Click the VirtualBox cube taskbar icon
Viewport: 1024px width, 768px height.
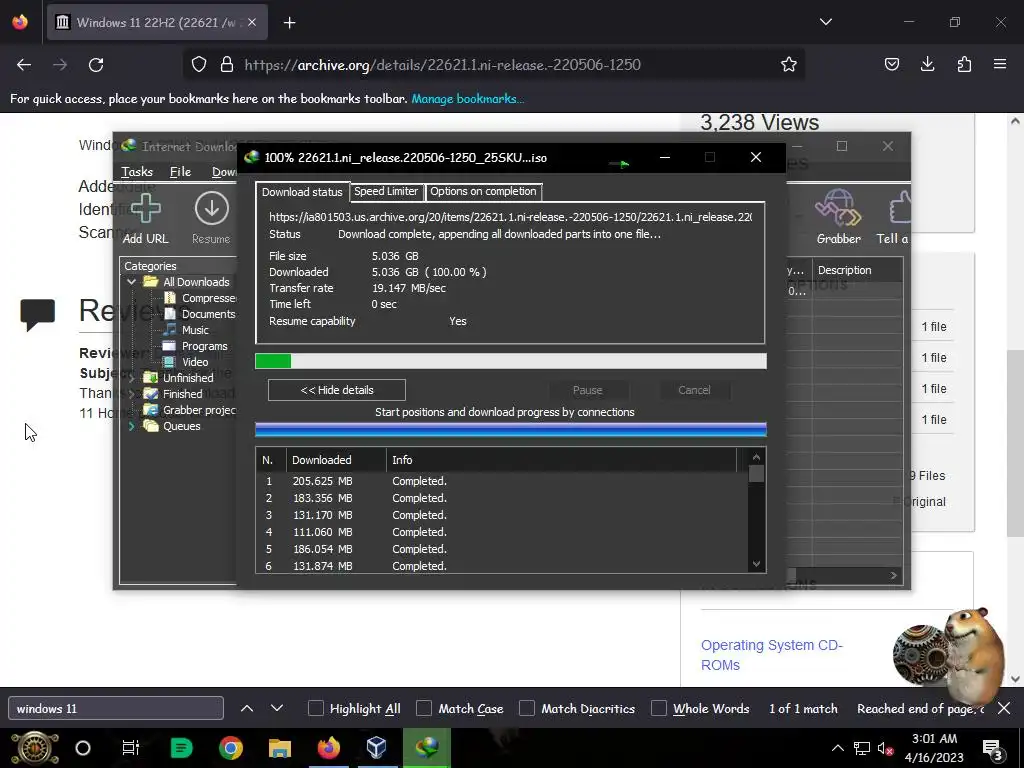(x=377, y=748)
